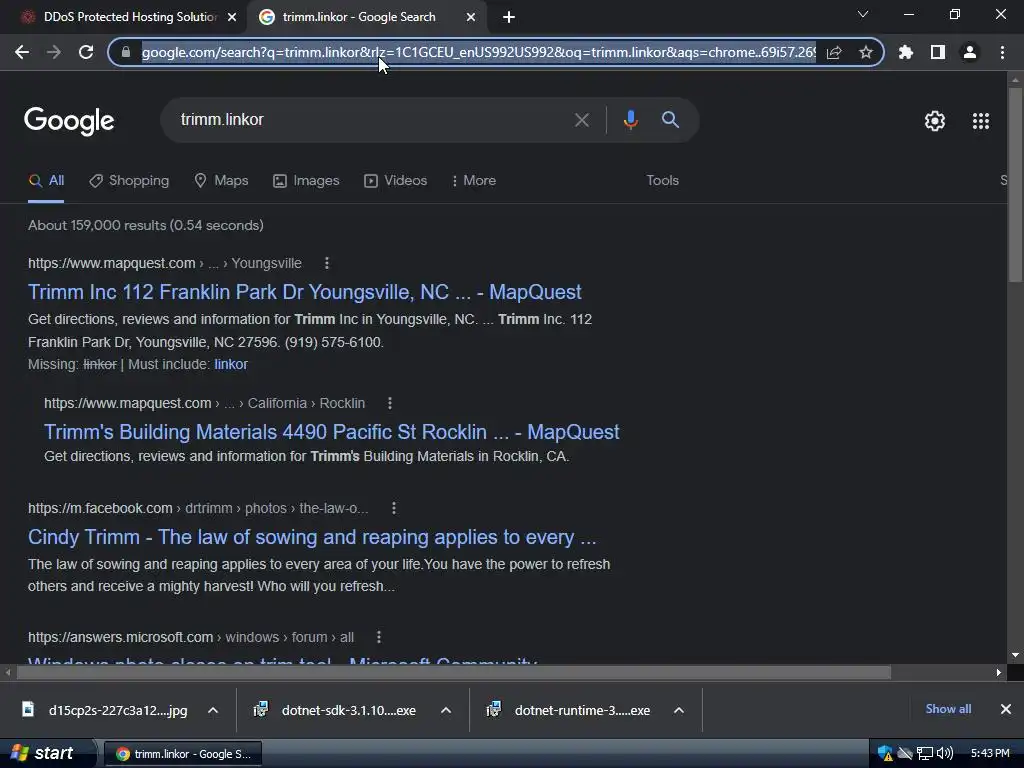Viewport: 1024px width, 768px height.
Task: Reload the current page
Action: (x=86, y=52)
